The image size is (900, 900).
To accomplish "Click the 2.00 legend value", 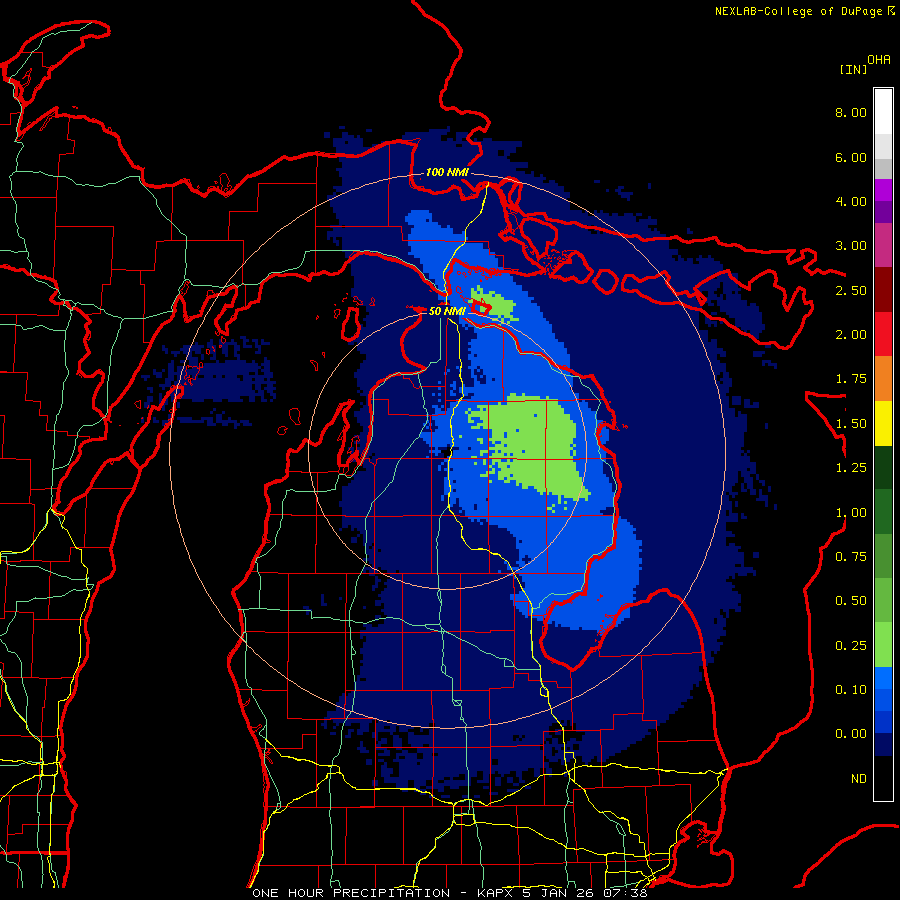I will point(851,335).
